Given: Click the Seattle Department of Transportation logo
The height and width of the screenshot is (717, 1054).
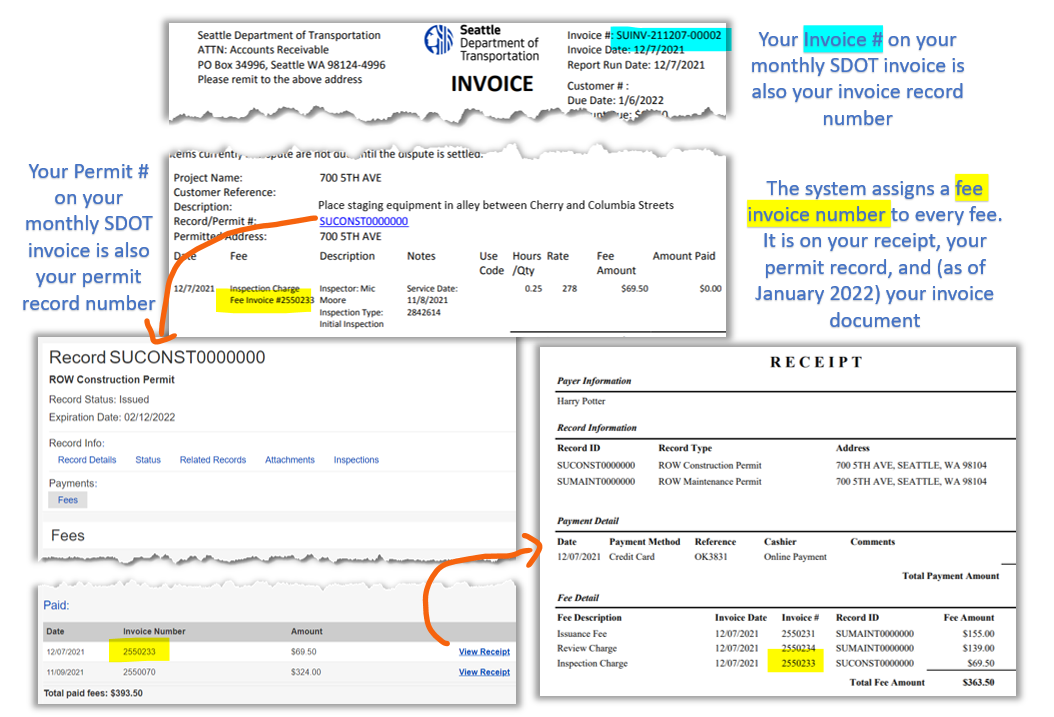Looking at the screenshot, I should point(439,42).
